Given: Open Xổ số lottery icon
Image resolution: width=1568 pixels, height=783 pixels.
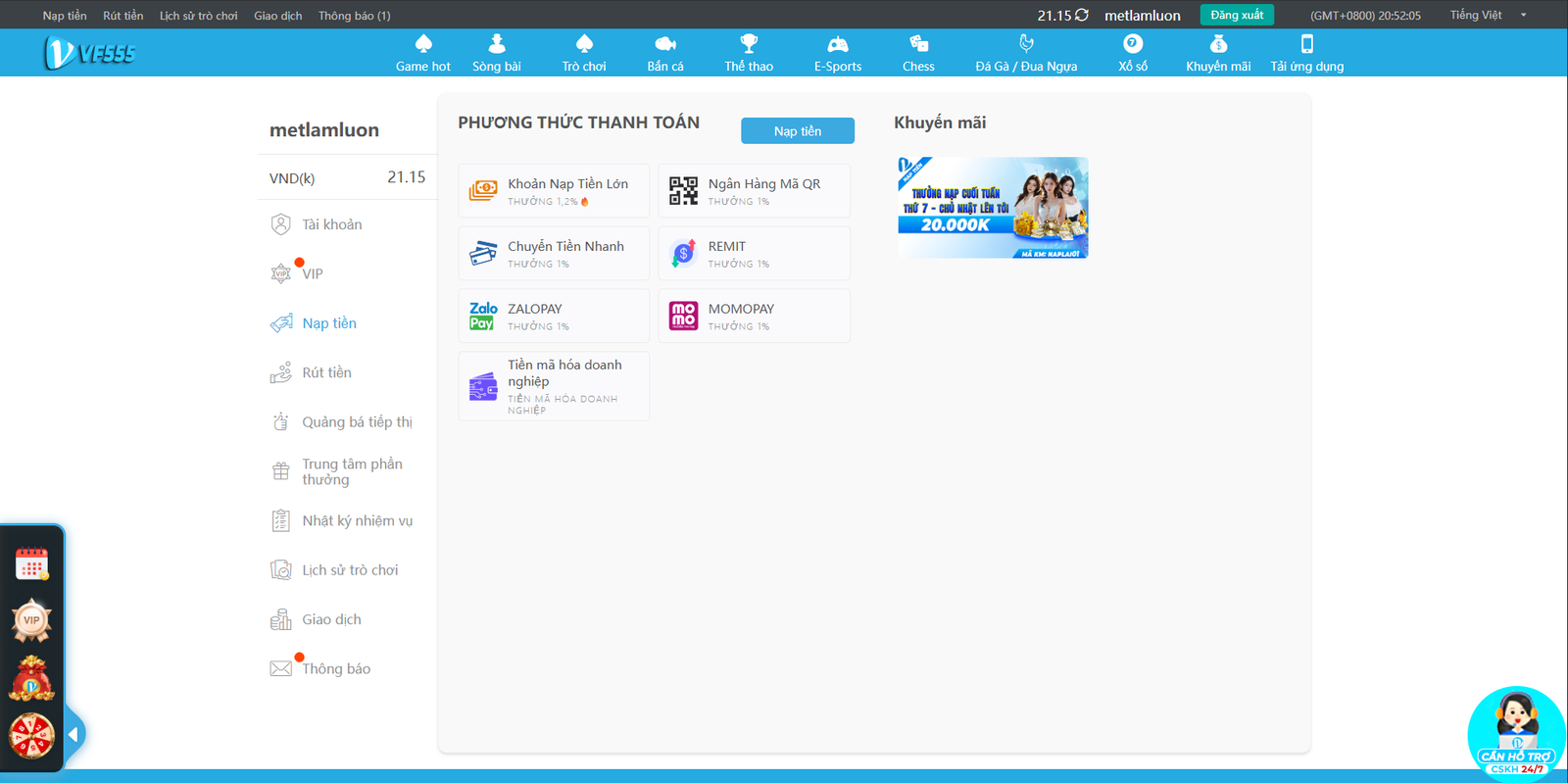Looking at the screenshot, I should (1133, 44).
